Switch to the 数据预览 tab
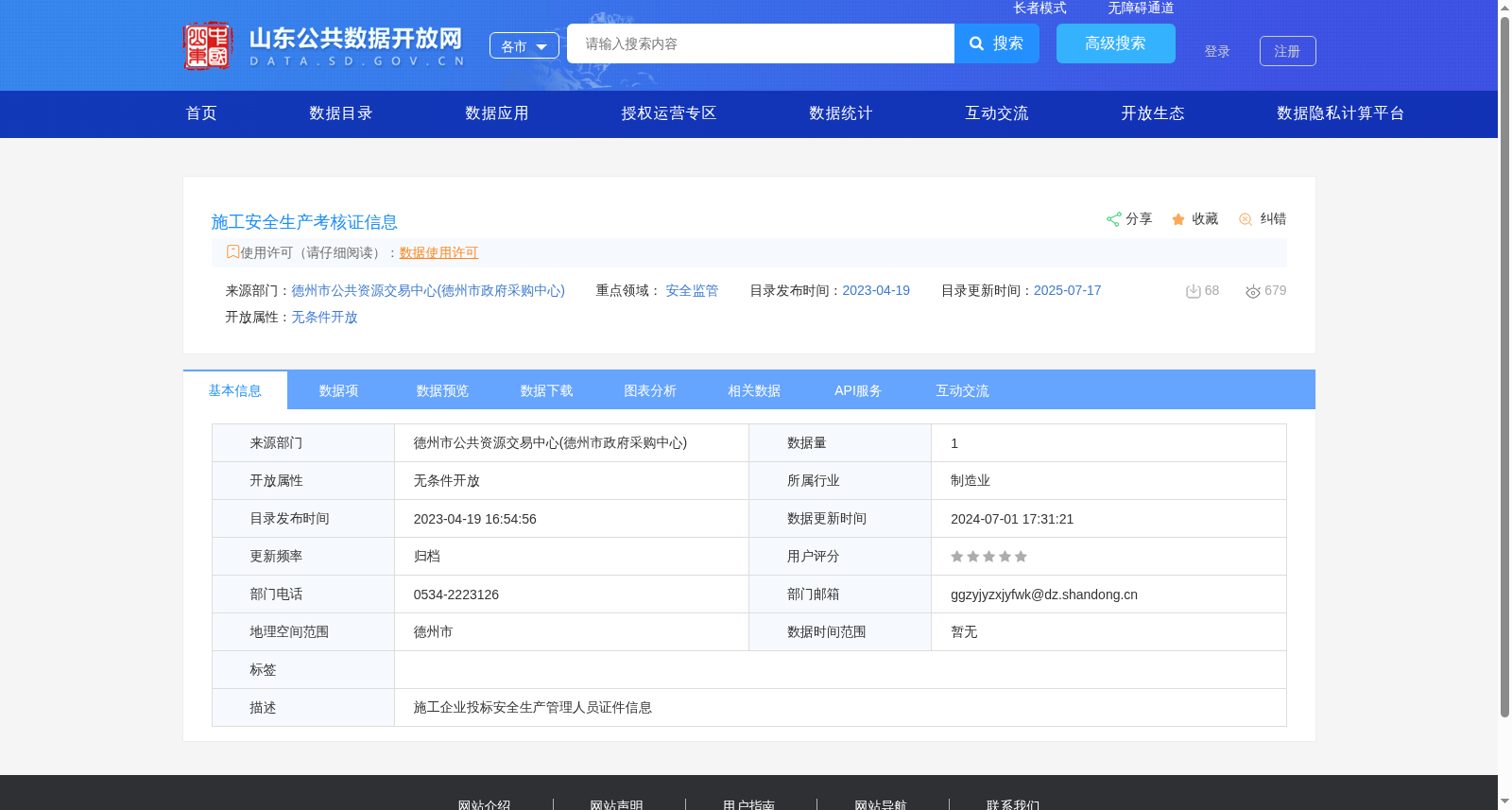Image resolution: width=1512 pixels, height=810 pixels. (x=443, y=390)
